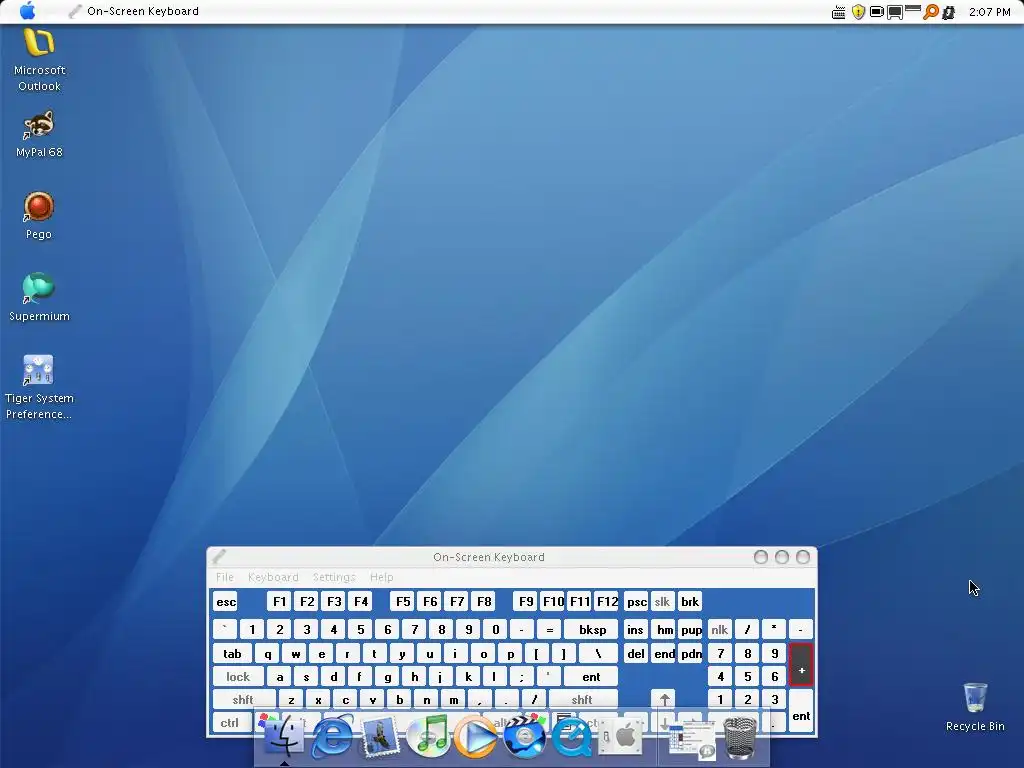Click the main ent key beside apostrophe
The height and width of the screenshot is (768, 1024).
pos(591,677)
